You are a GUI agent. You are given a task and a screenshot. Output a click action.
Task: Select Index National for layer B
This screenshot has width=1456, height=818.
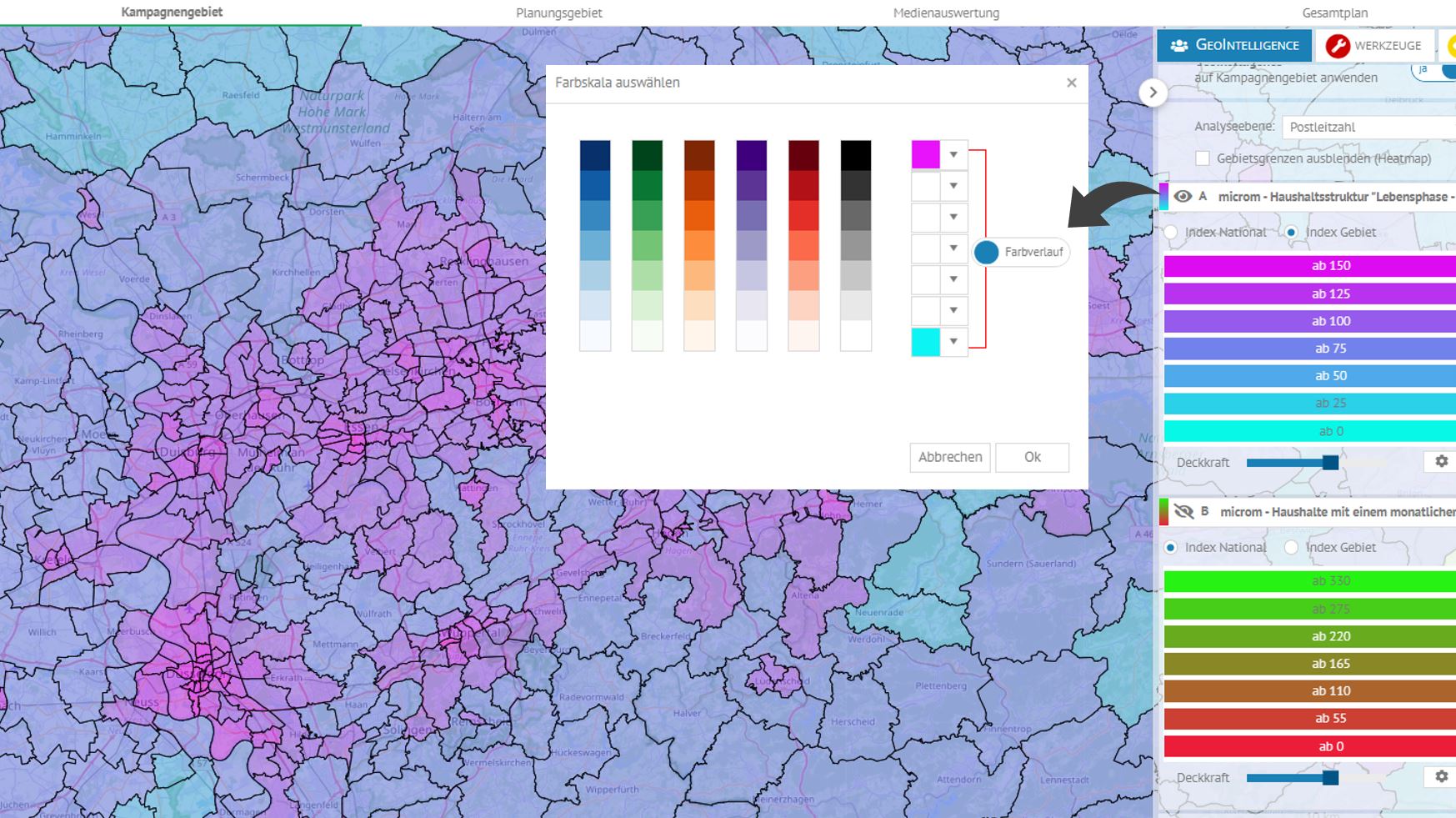click(x=1171, y=547)
